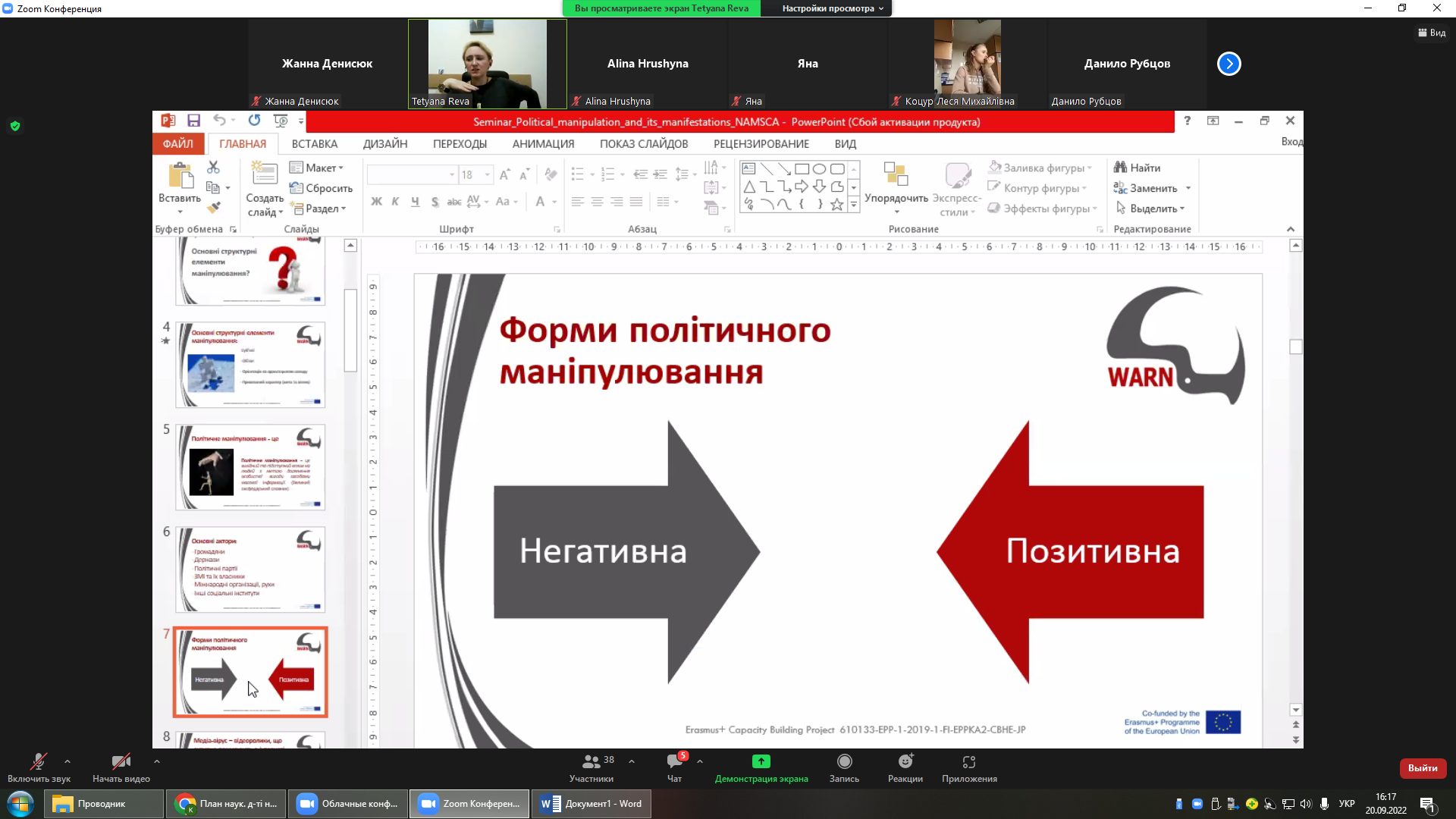
Task: Switch to the АНИМАЦИЯ ribbon tab
Action: tap(543, 143)
